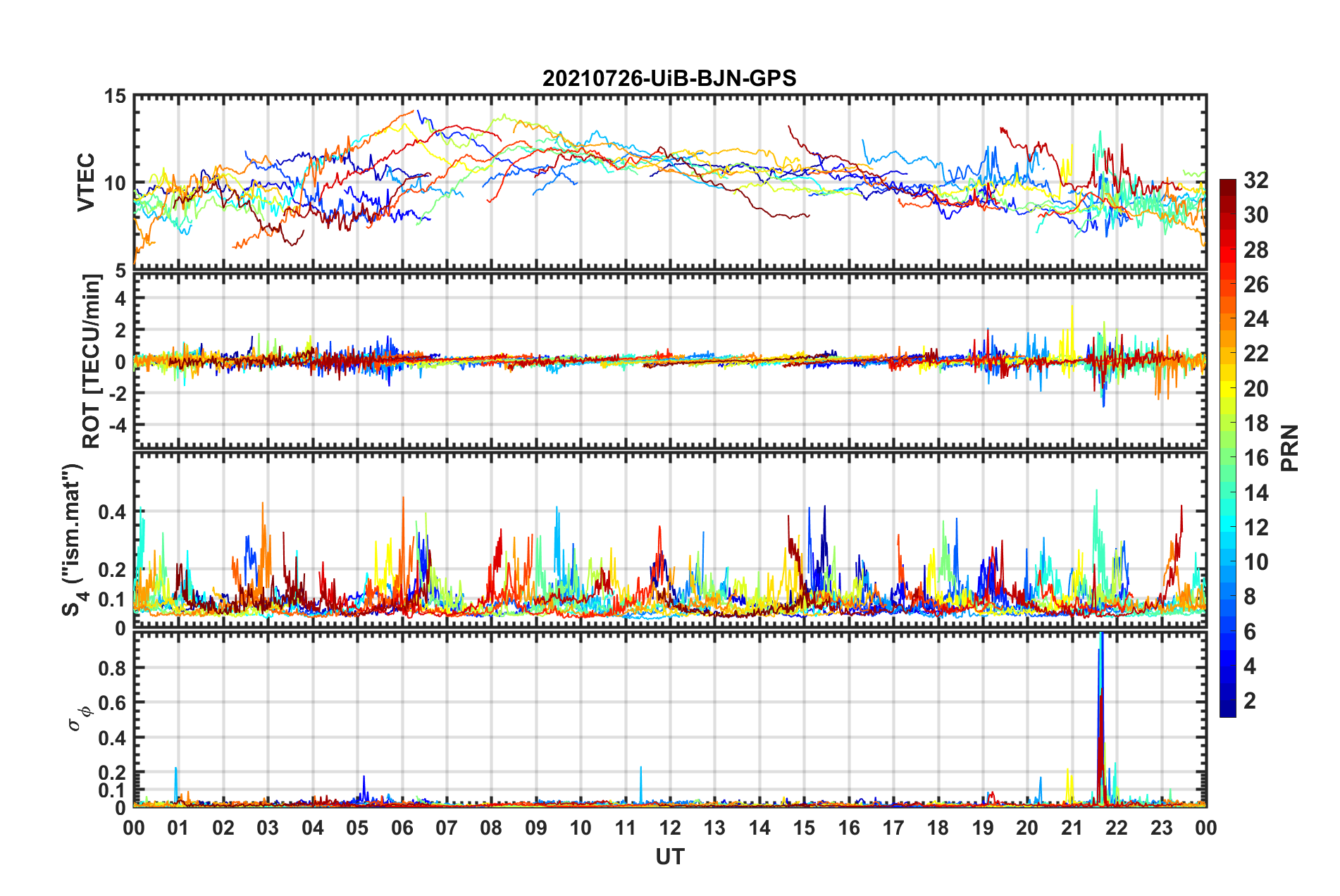Screen dimensions: 1340x896
Task: Click the sigma-phi axis tick label 0.6
Action: tap(112, 702)
